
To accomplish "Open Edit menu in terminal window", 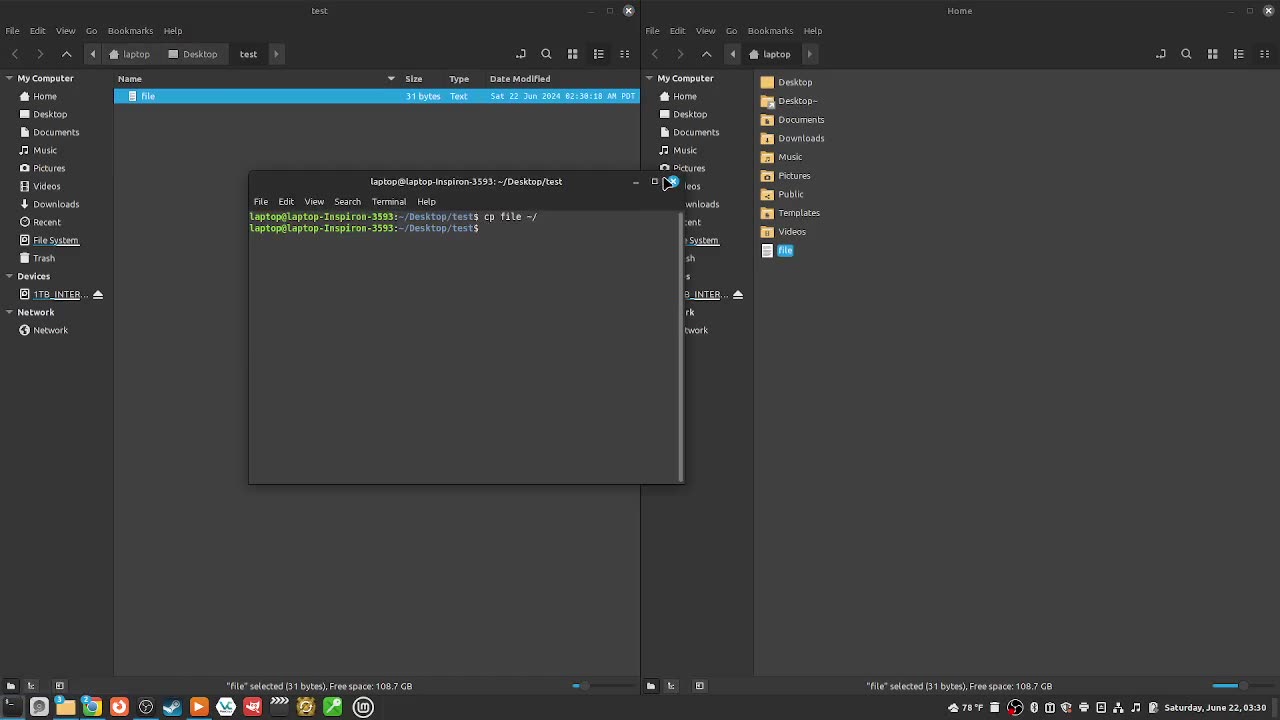I will coord(286,201).
